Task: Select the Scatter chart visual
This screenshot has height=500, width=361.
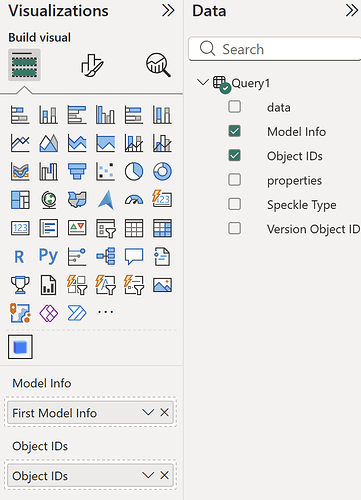Action: 105,171
